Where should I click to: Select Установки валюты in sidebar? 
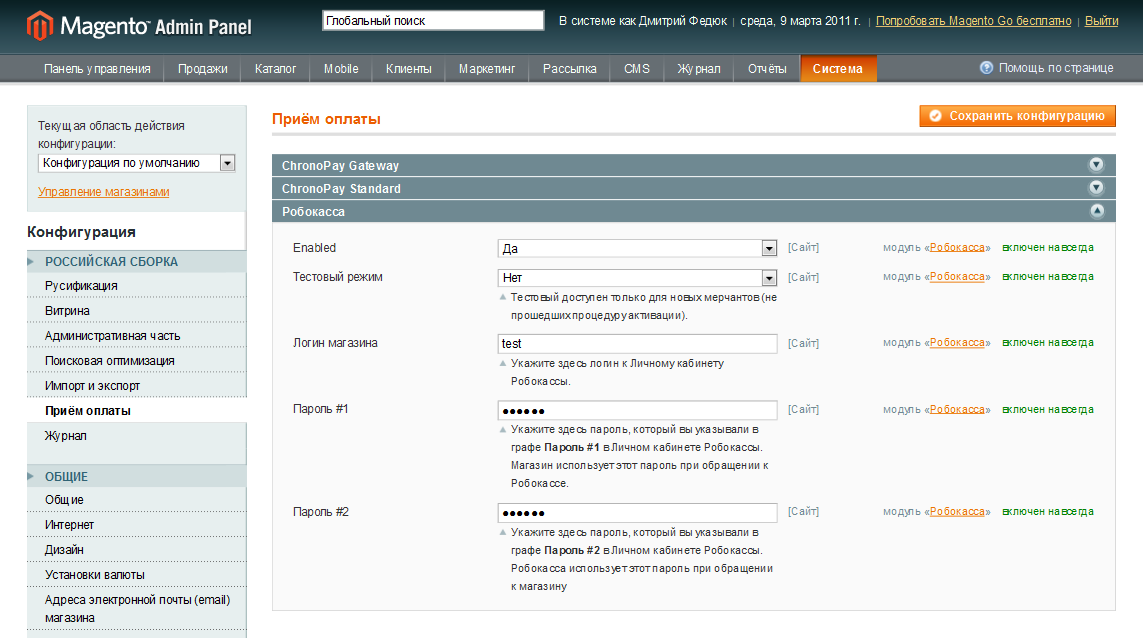[x=136, y=575]
